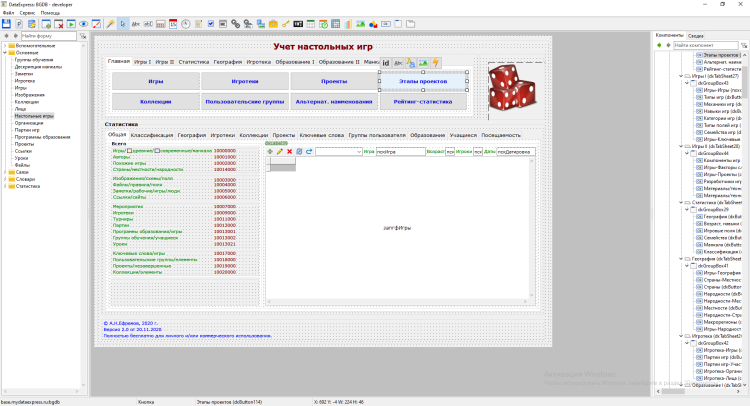Image resolution: width=750 pixels, height=406 pixels.
Task: Click the 'Найти форму' search field
Action: click(48, 36)
